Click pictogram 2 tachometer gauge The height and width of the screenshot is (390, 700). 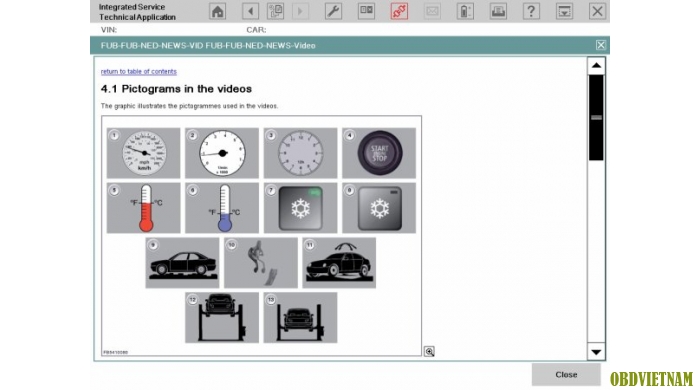pos(222,153)
